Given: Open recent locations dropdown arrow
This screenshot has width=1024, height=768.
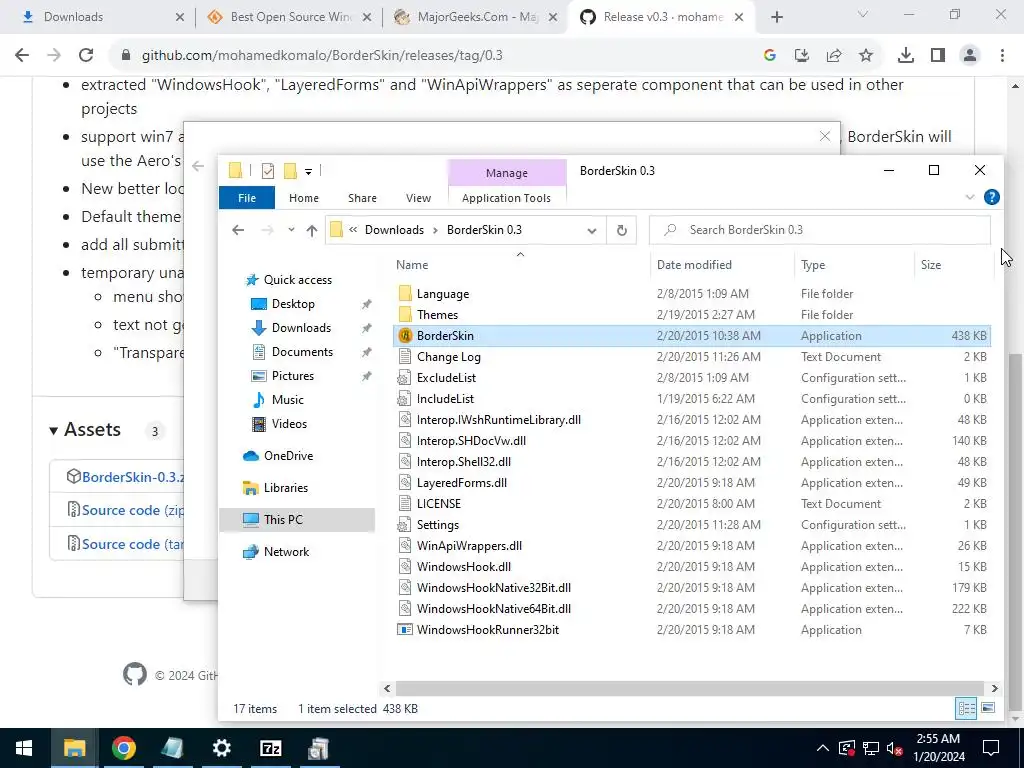Looking at the screenshot, I should click(291, 230).
